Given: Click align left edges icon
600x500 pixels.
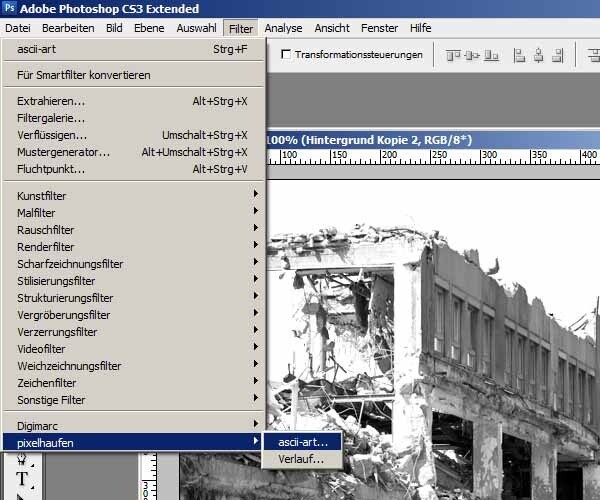Looking at the screenshot, I should [x=519, y=56].
